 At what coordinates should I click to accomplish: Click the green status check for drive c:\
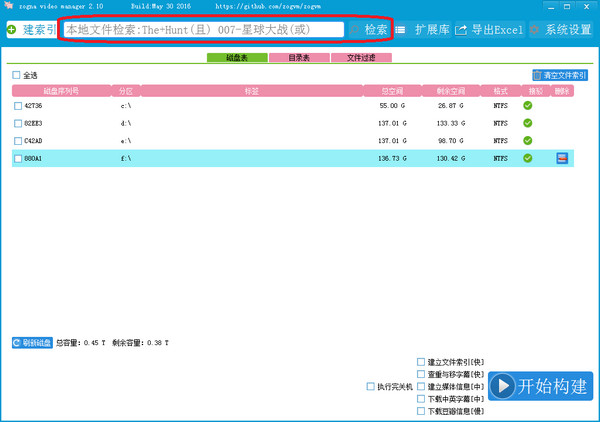pos(527,106)
